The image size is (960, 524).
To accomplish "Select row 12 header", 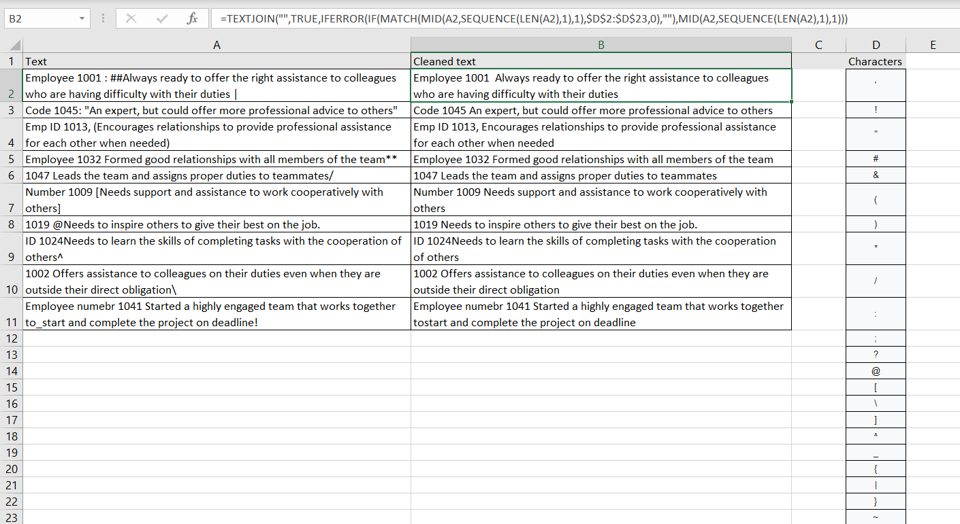I will point(11,339).
